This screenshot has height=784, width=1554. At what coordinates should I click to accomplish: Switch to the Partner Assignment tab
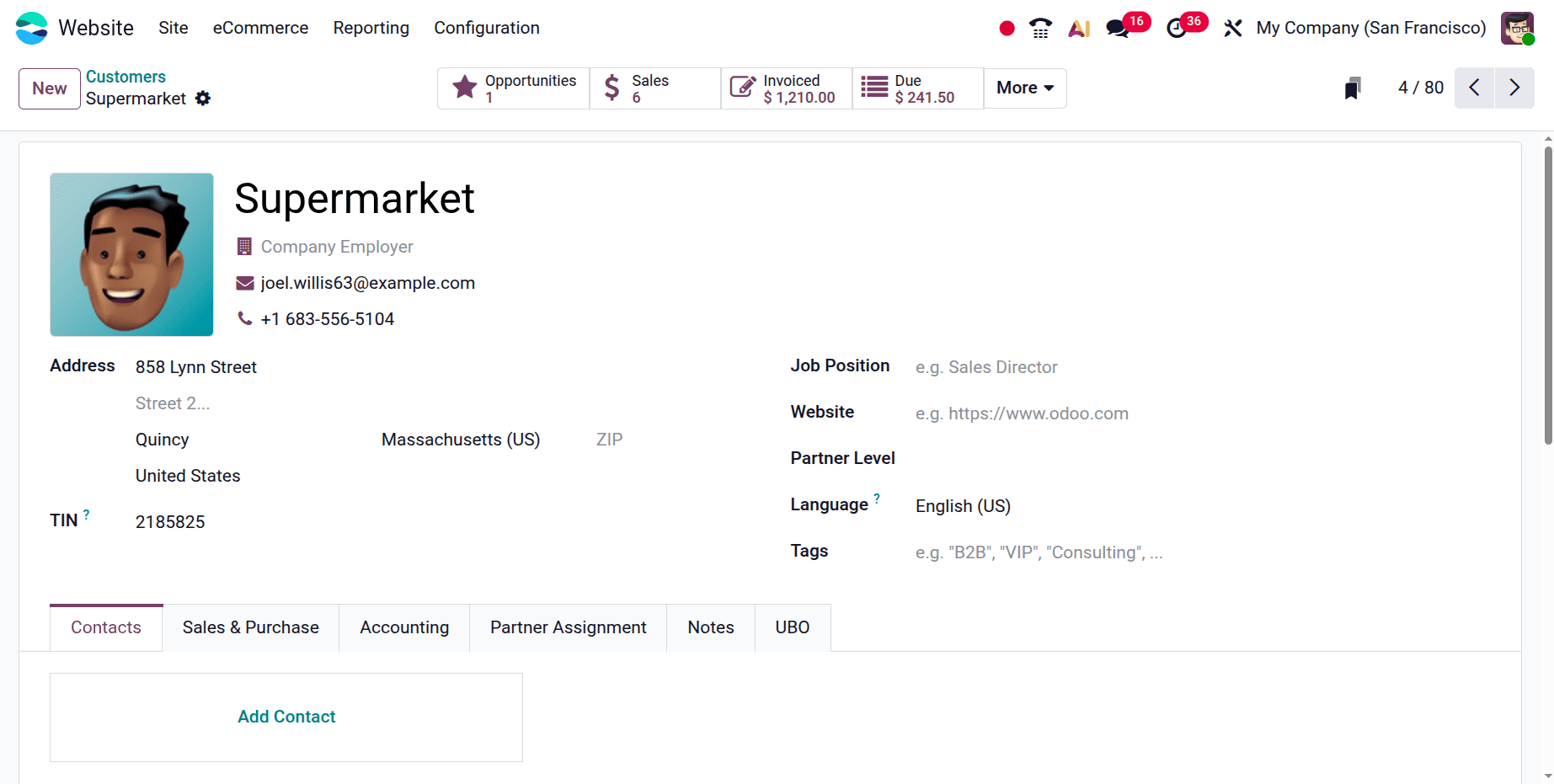[x=569, y=627]
